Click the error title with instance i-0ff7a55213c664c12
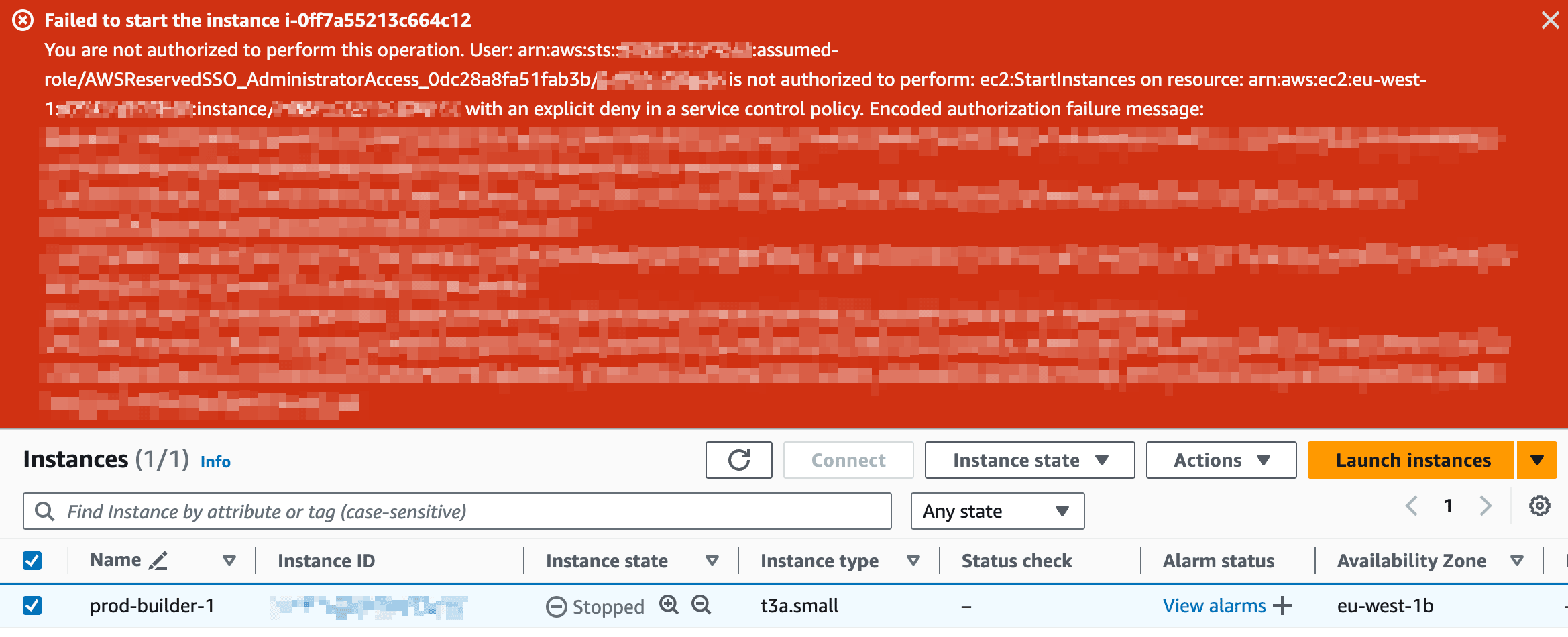Screen dimensions: 1568x637 [258, 20]
